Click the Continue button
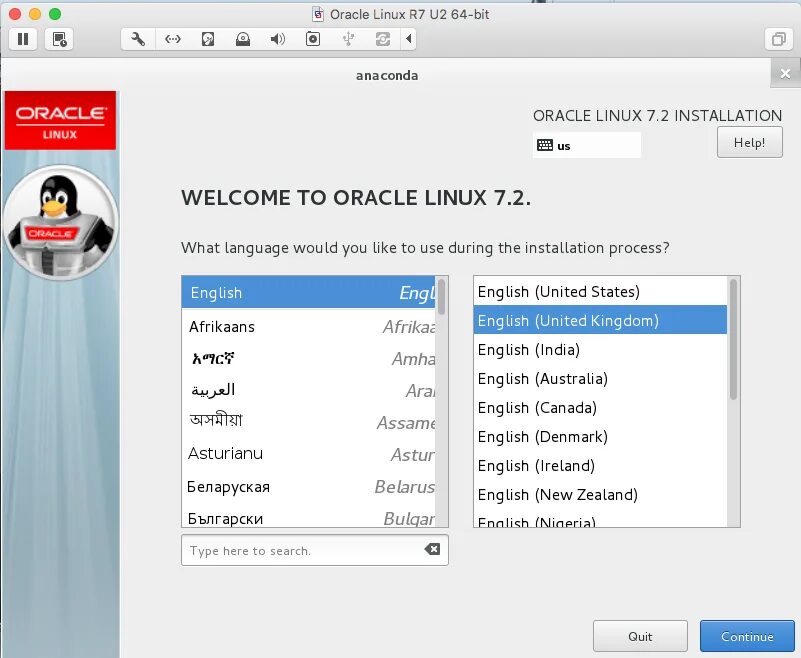The height and width of the screenshot is (658, 801). pos(747,636)
